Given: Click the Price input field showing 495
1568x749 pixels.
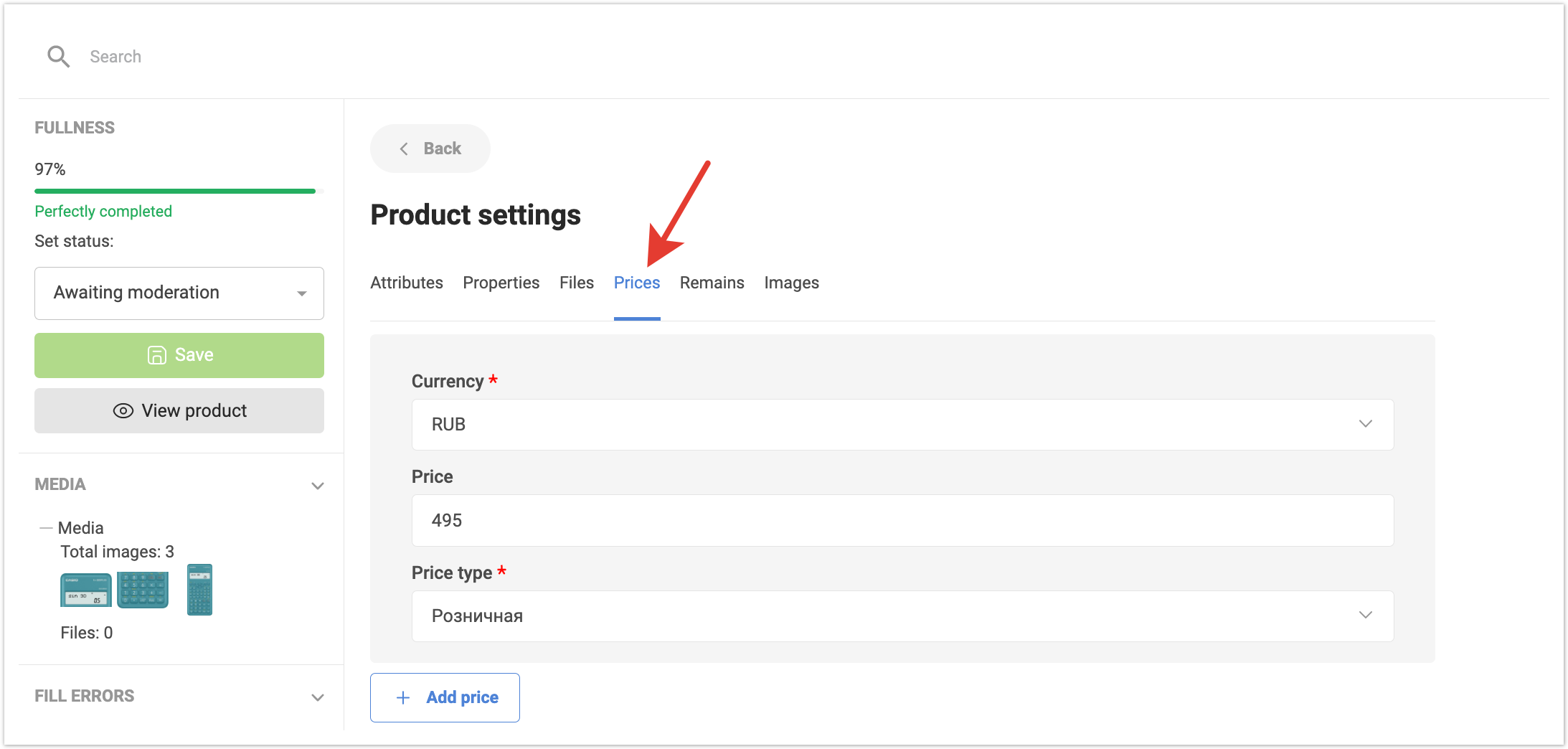Looking at the screenshot, I should [x=902, y=521].
